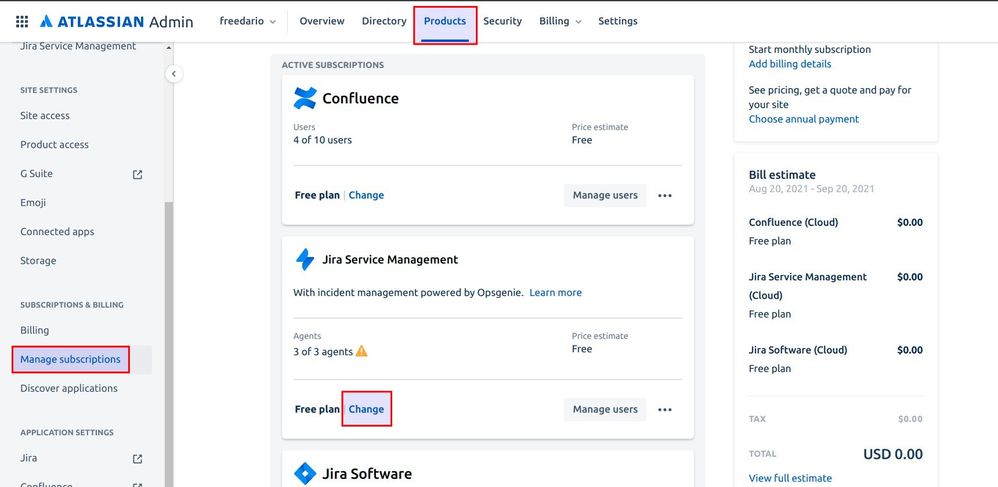Collapse the sidebar using the arrow button
Screen dimensions: 998x487
174,74
